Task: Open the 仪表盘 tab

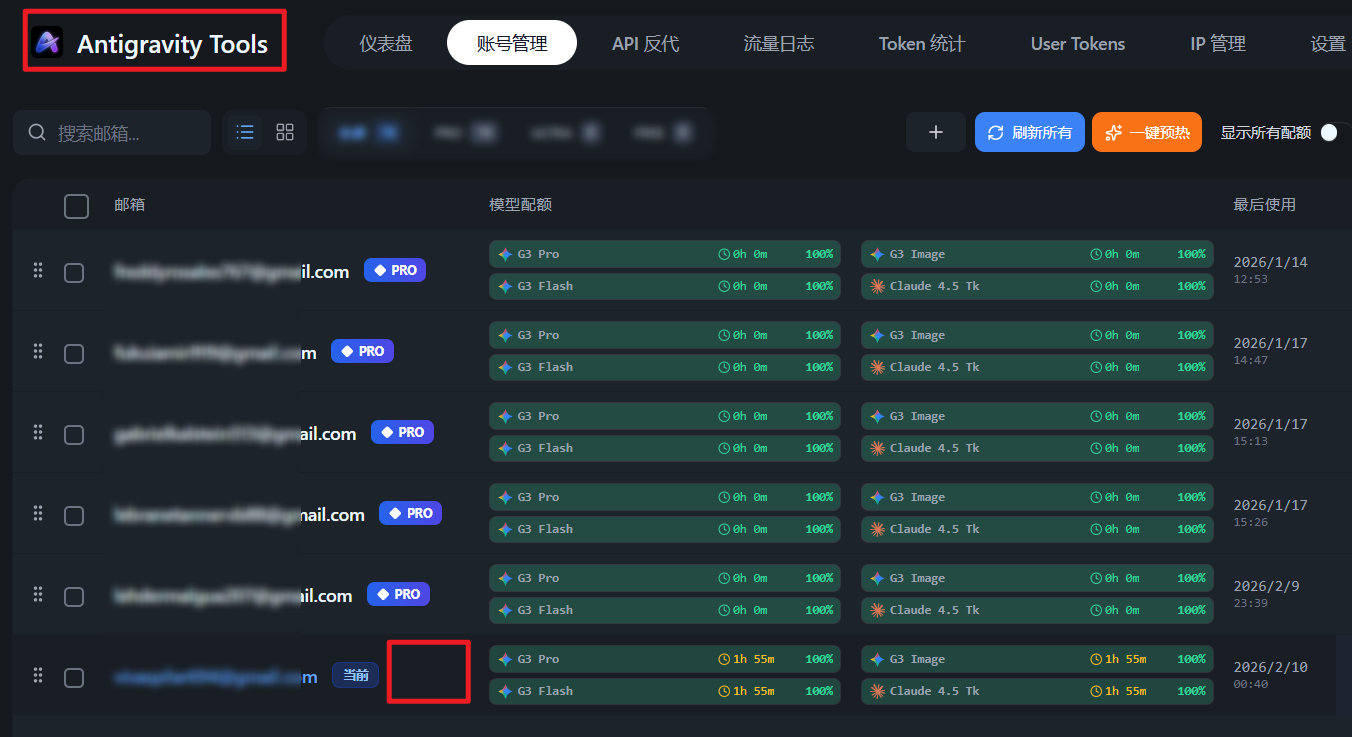Action: (386, 43)
